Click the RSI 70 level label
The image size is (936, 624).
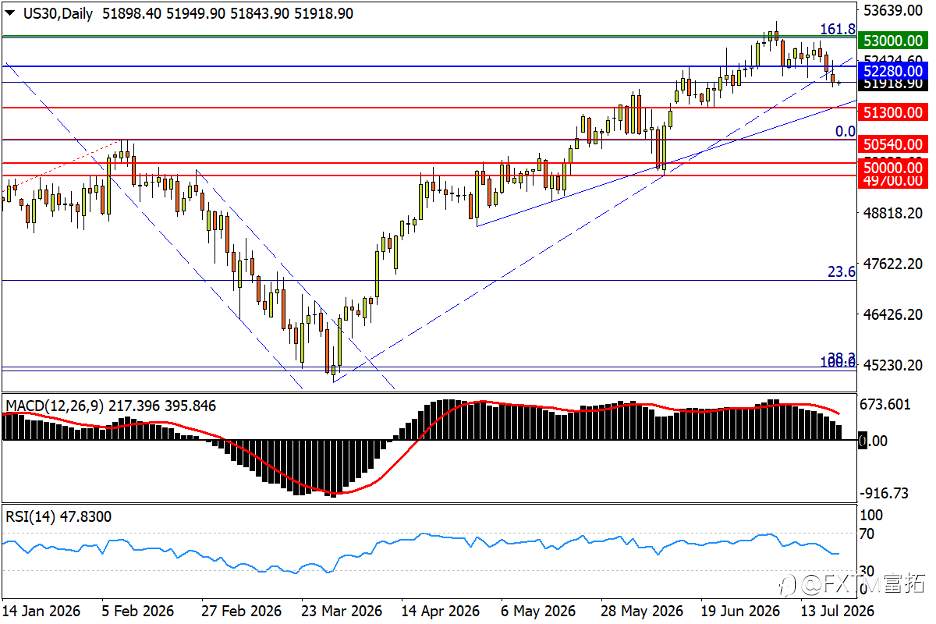coord(866,534)
